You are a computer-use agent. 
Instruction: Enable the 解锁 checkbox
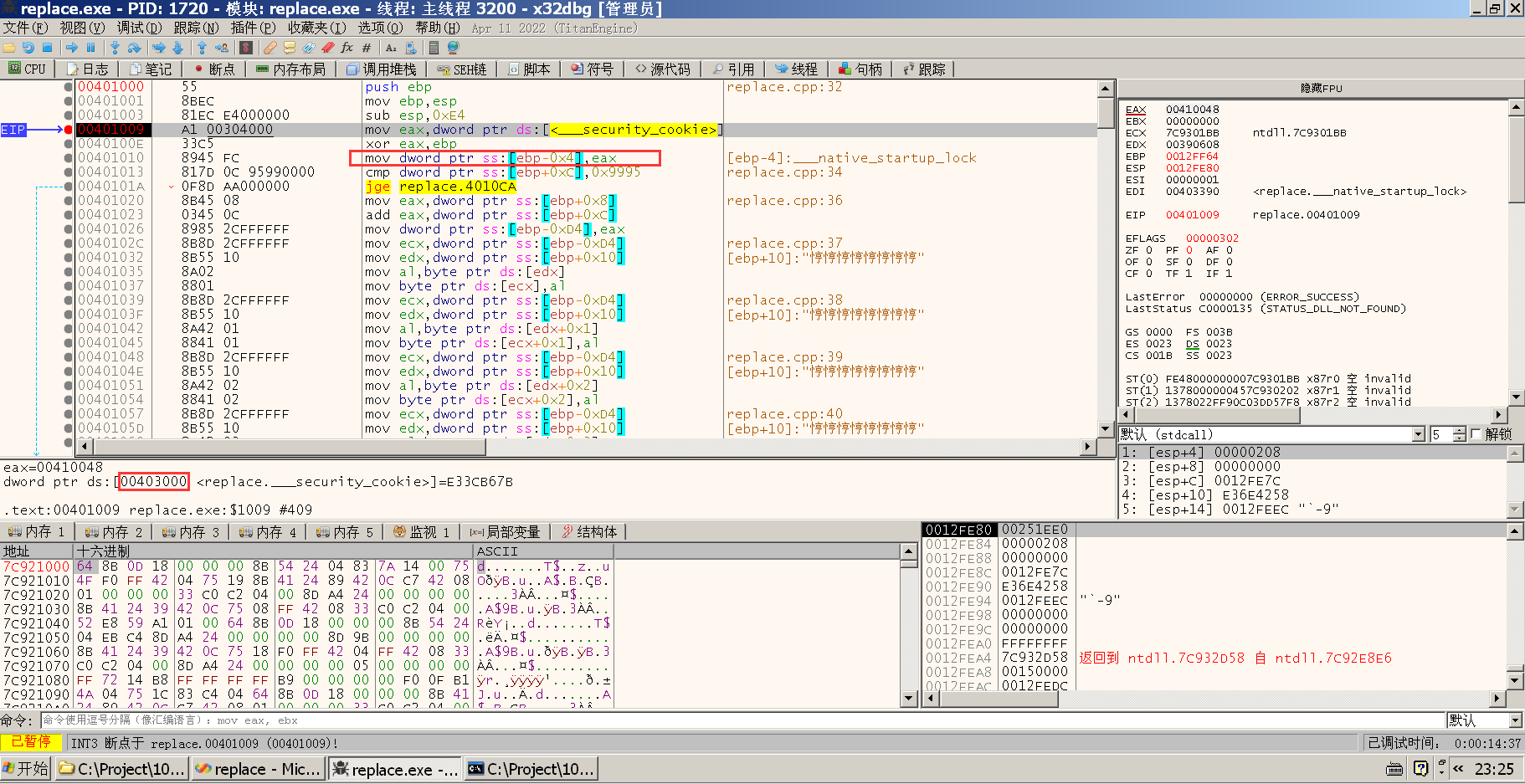1476,434
